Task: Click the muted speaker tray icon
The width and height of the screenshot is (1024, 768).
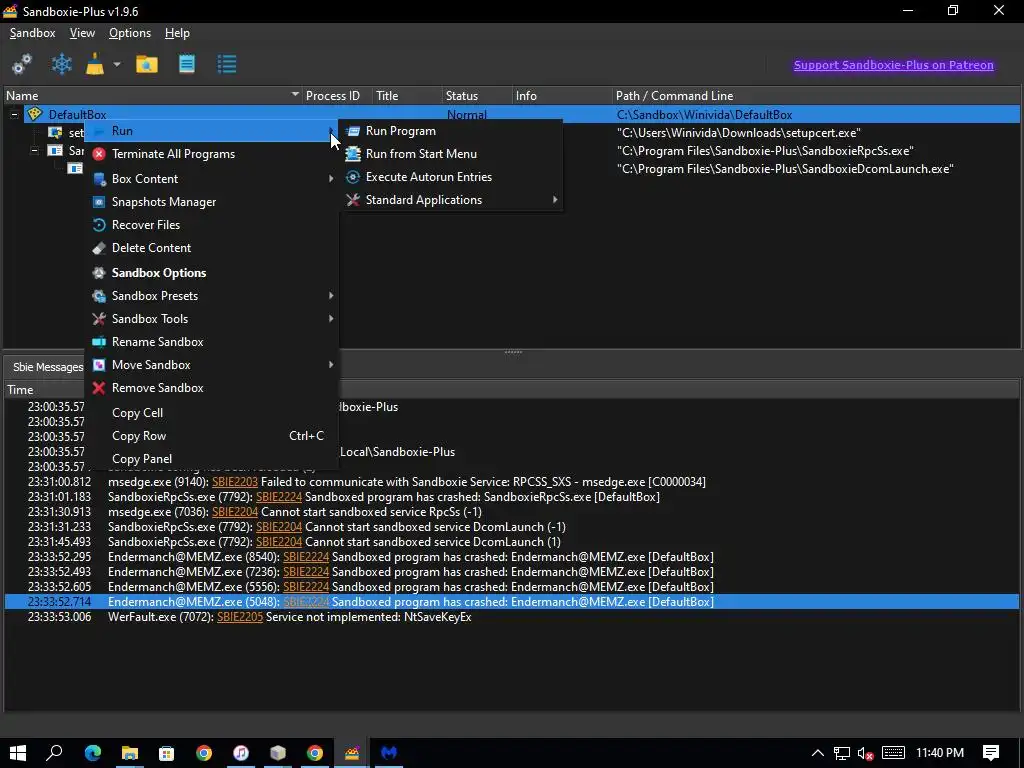Action: coord(865,754)
